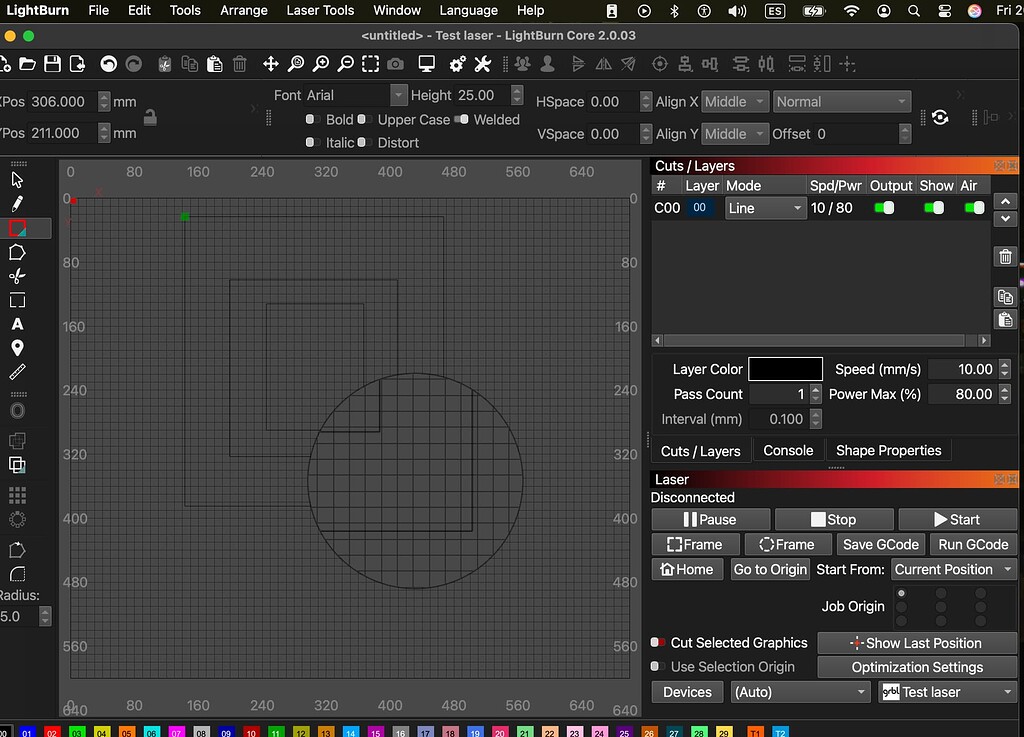Disable Output for layer C00

884,208
